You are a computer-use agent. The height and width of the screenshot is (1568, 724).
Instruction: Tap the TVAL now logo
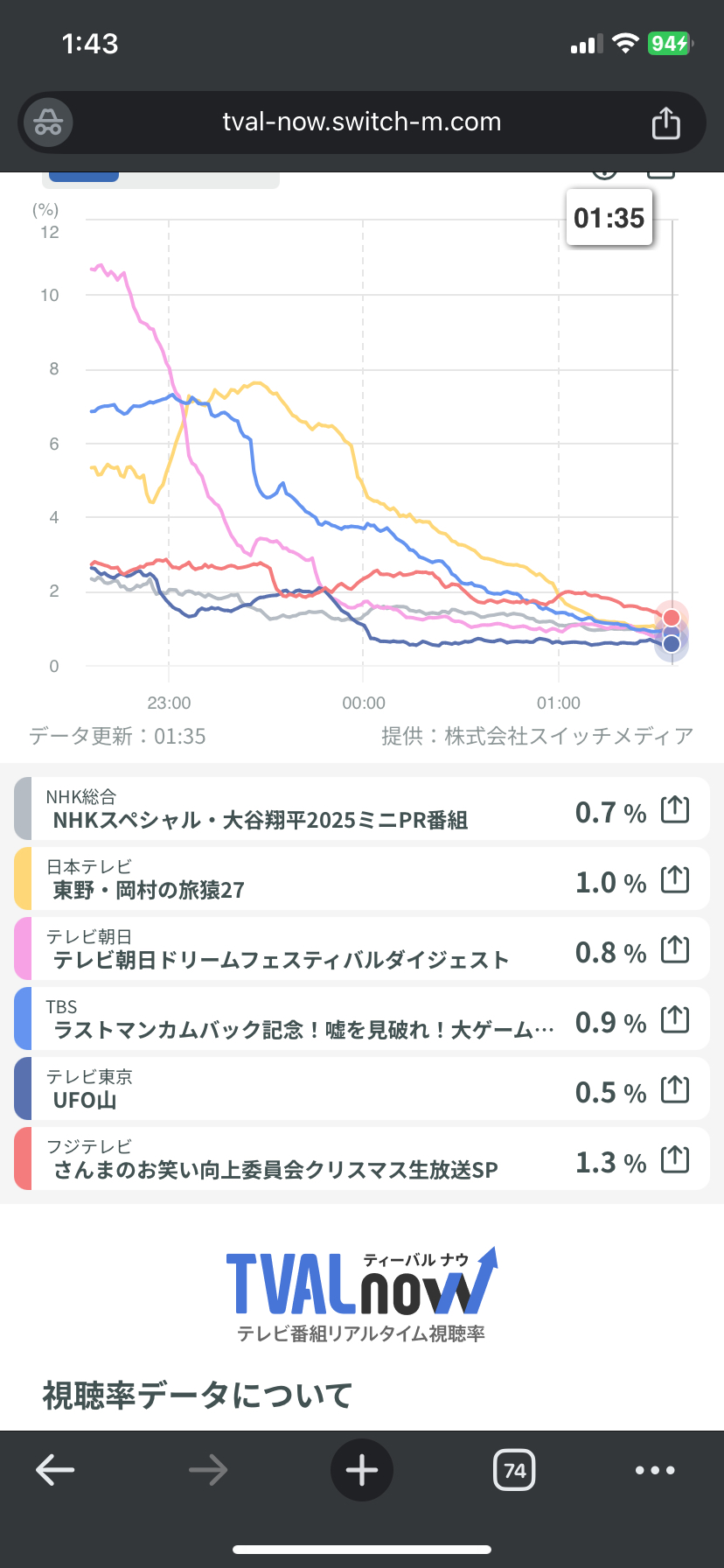pos(361,1284)
